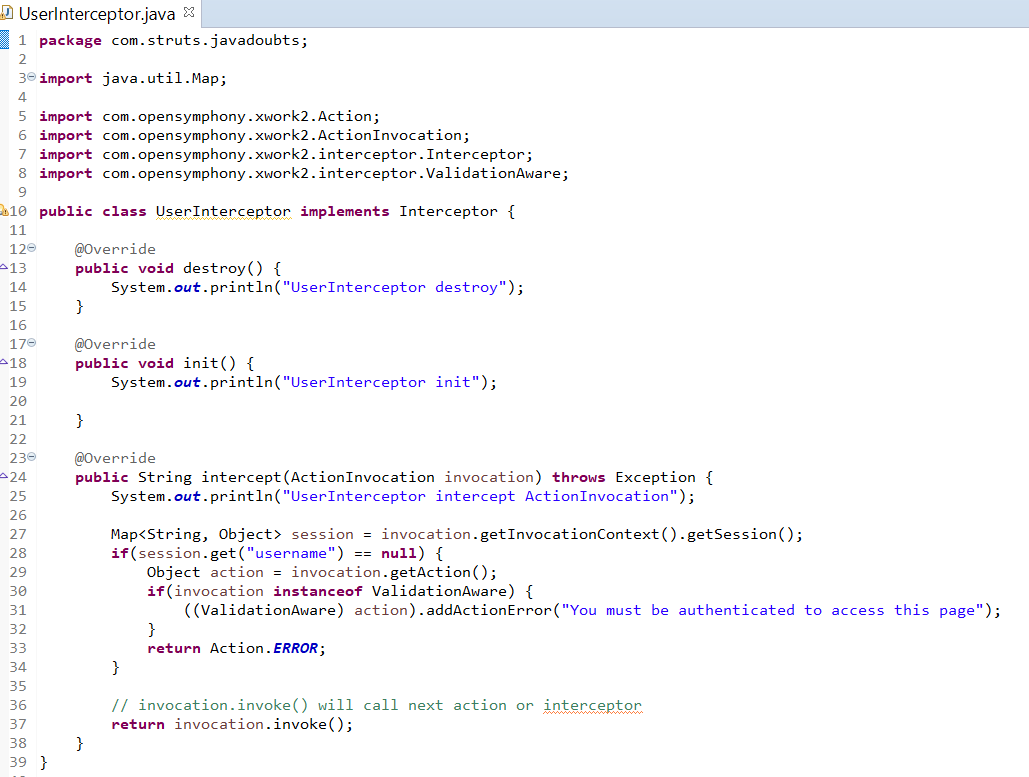Click the getSession method call on line 27
The width and height of the screenshot is (1029, 777).
click(730, 533)
